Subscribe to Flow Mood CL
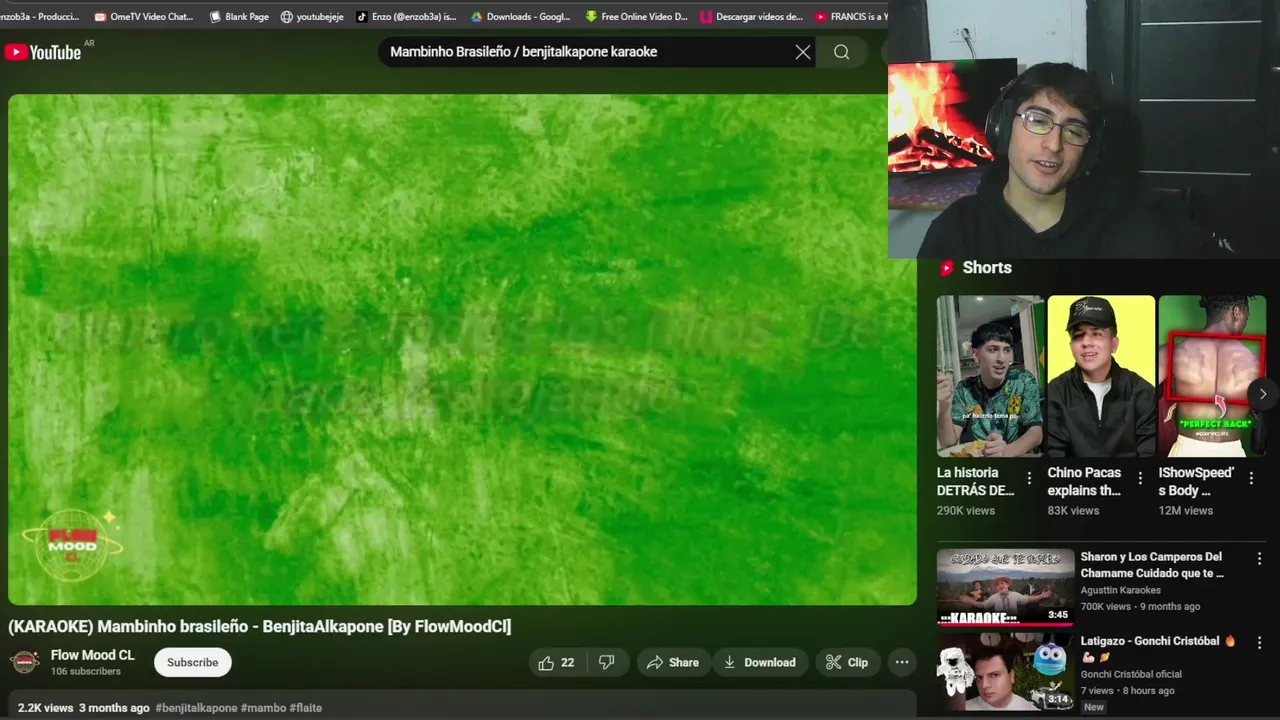 [193, 662]
